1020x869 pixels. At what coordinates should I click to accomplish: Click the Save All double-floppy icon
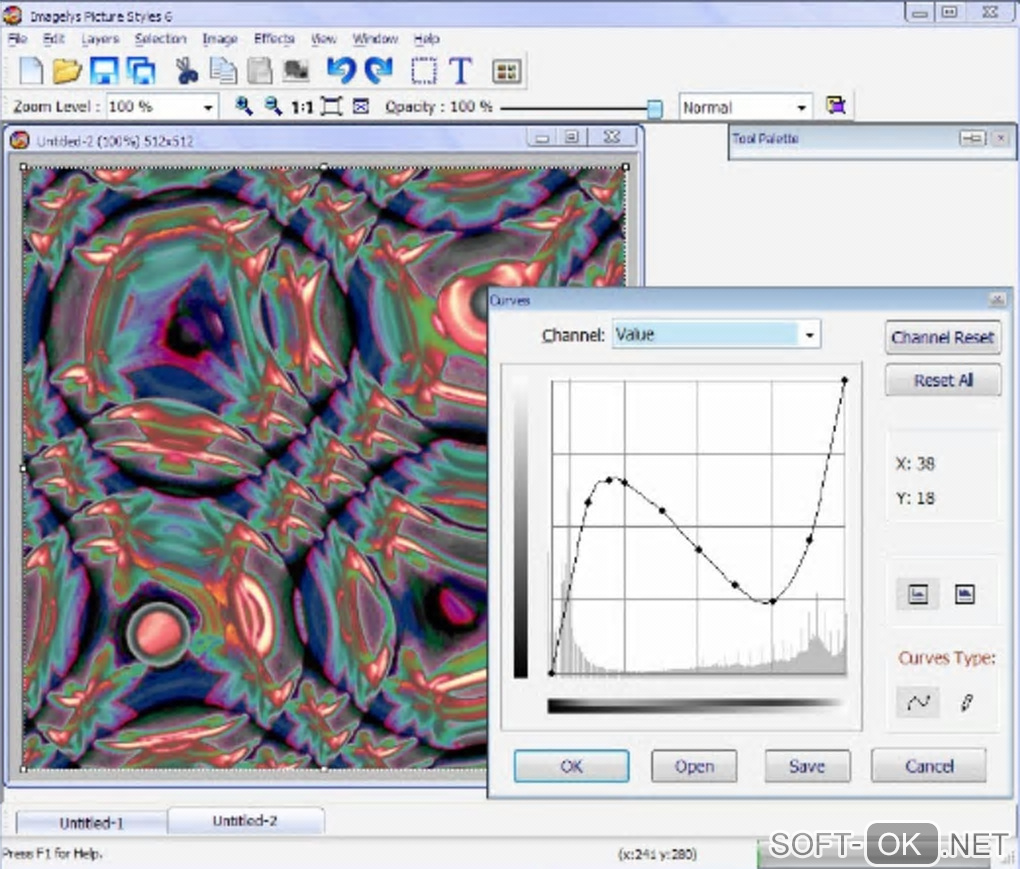point(141,71)
